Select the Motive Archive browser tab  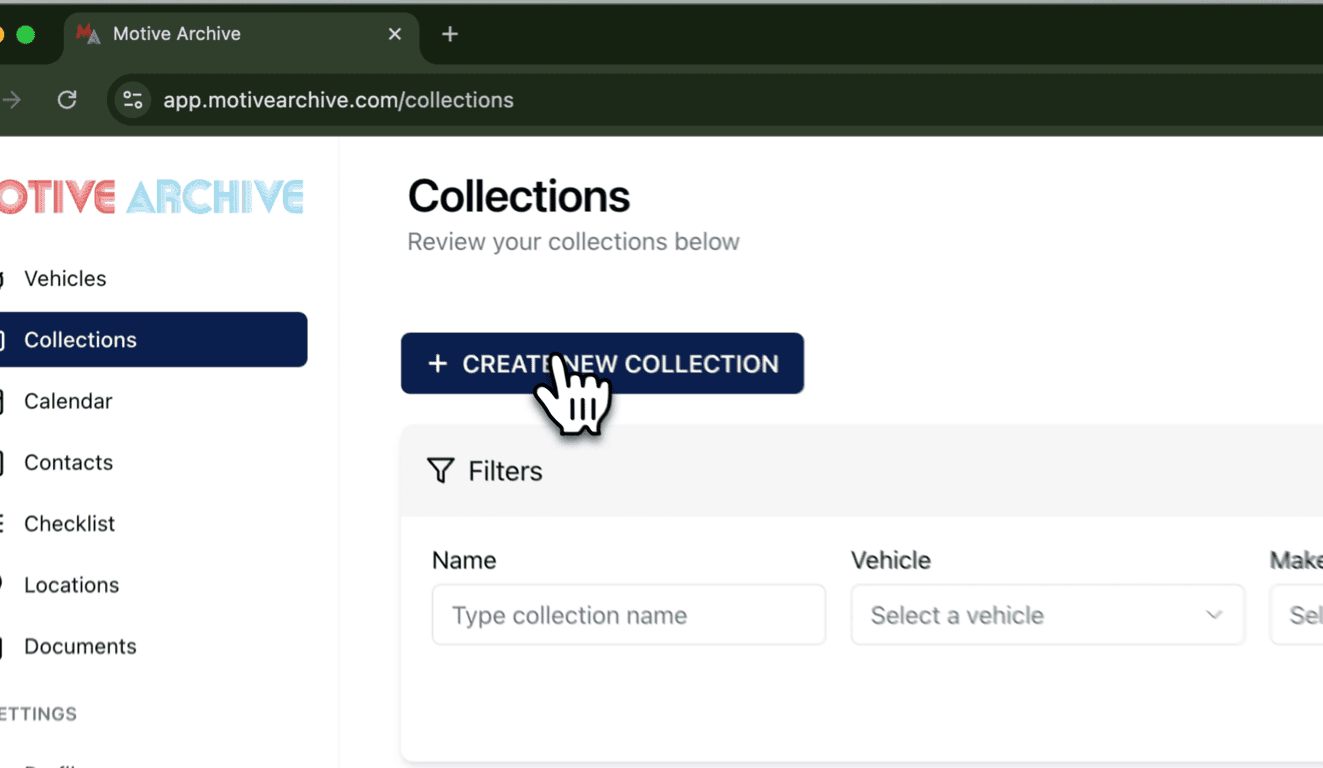click(x=240, y=34)
